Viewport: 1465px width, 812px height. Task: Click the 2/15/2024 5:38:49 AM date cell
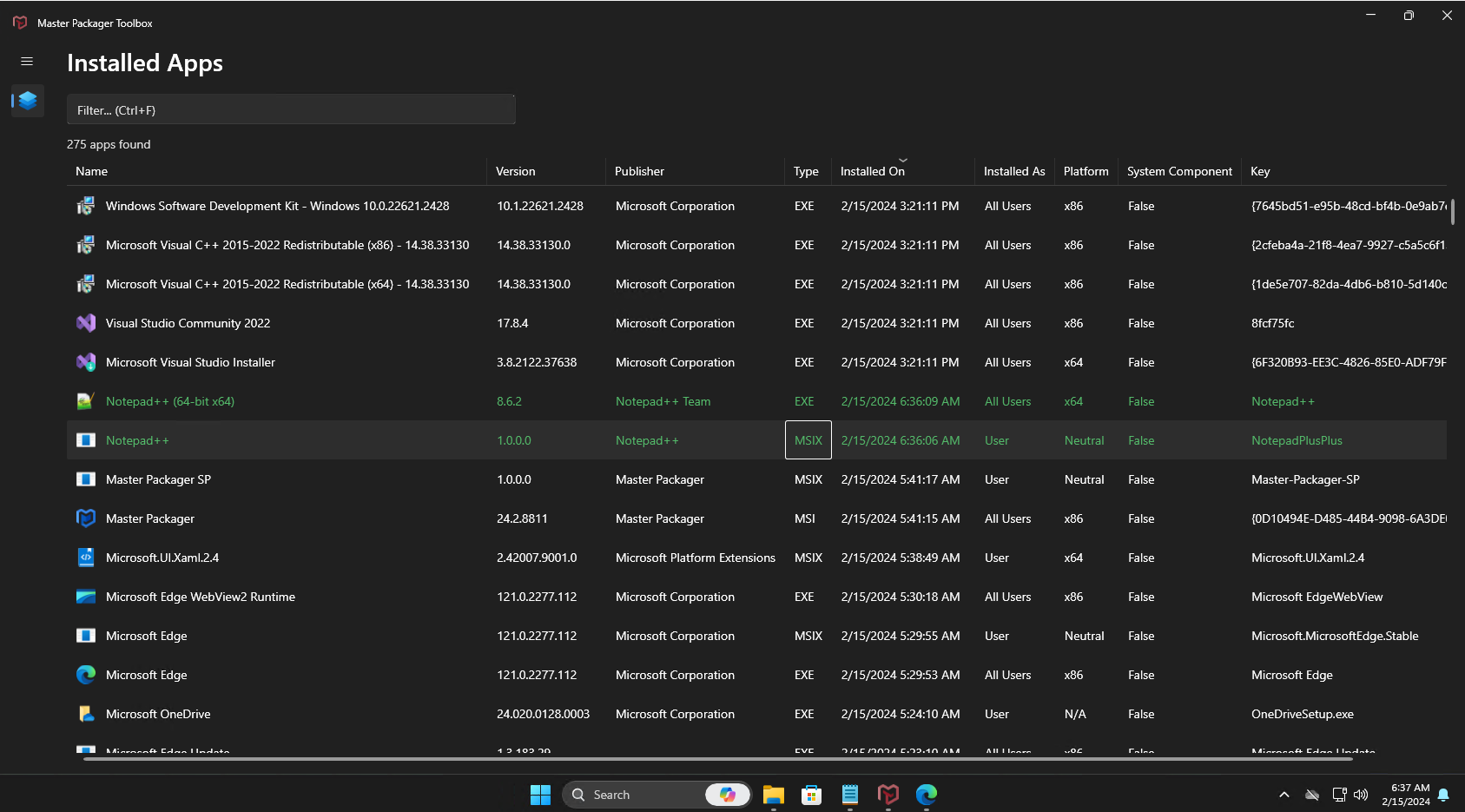pos(901,558)
